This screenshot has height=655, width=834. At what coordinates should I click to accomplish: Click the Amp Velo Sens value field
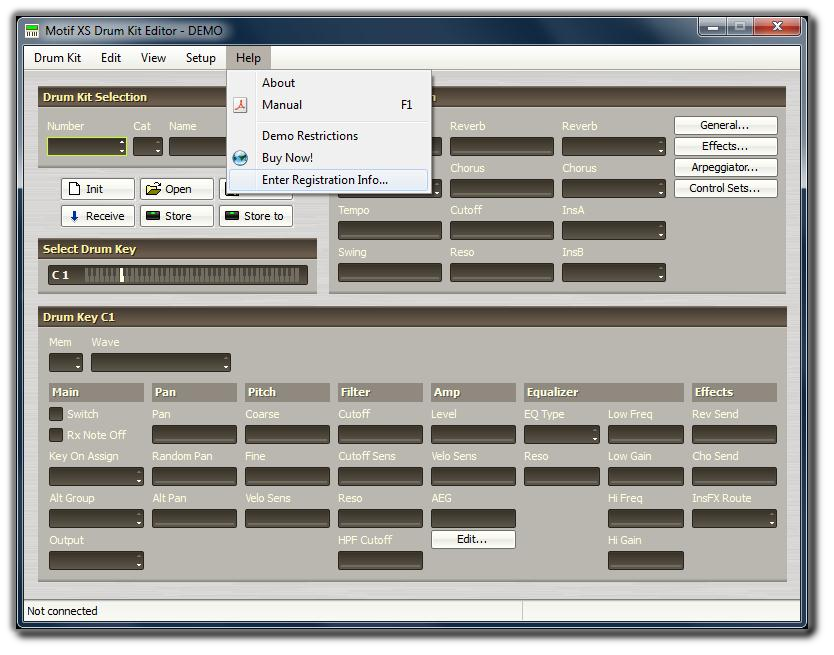473,477
